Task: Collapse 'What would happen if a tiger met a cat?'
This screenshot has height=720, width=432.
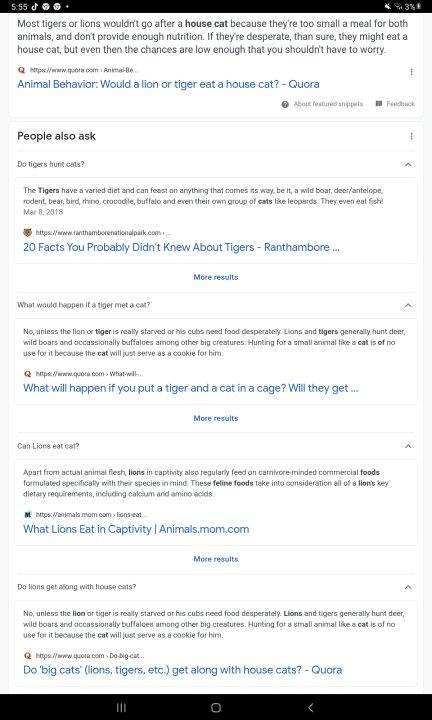Action: point(408,305)
